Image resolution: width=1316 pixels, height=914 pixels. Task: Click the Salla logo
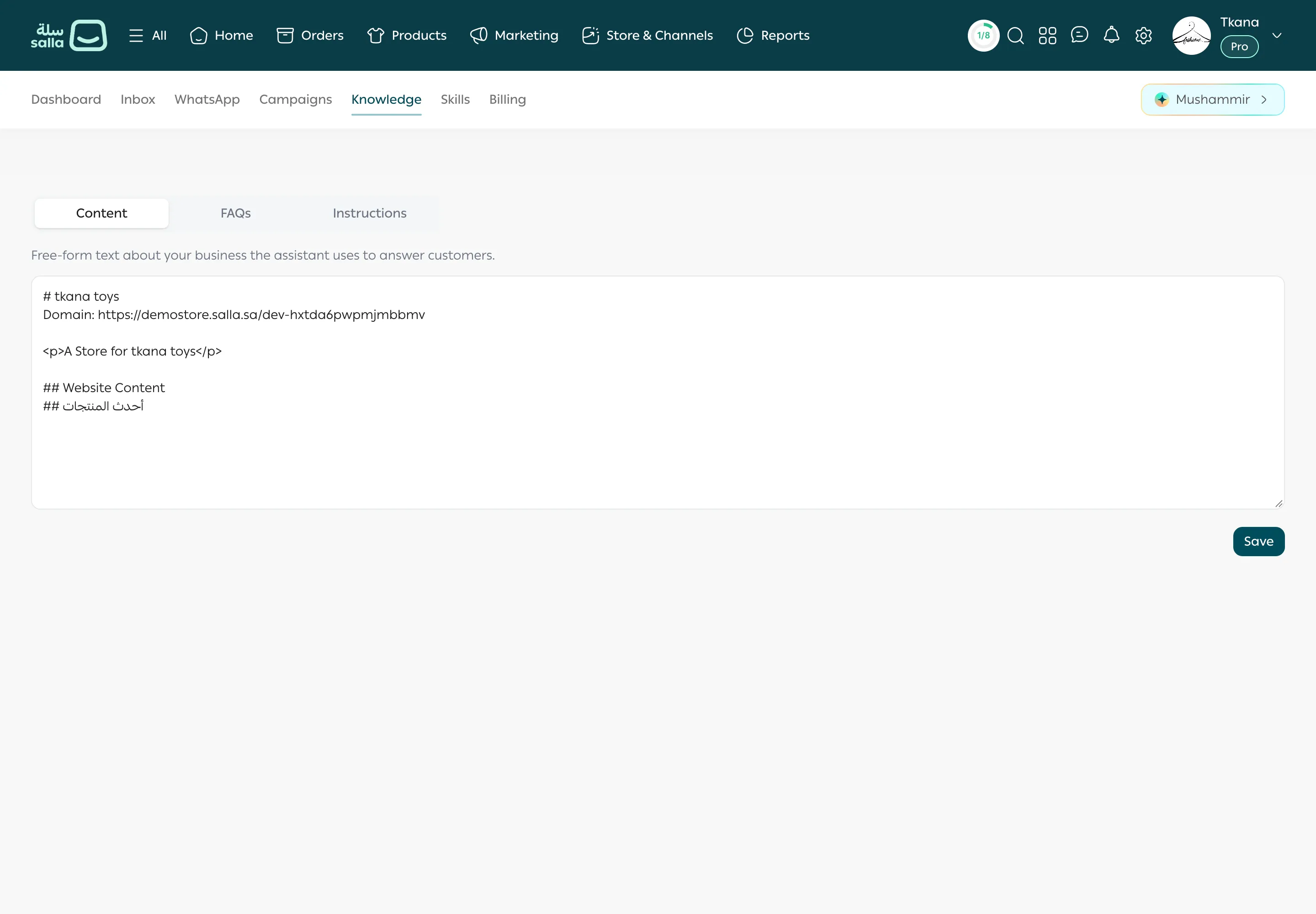click(x=69, y=36)
